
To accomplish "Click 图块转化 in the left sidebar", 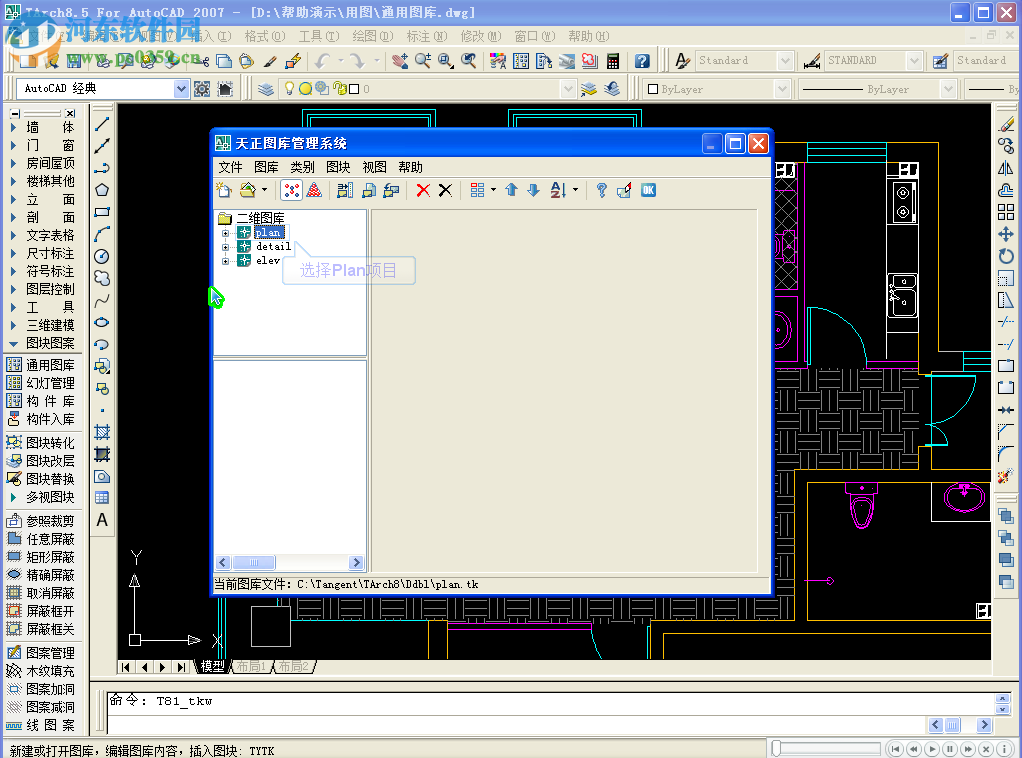I will [50, 443].
